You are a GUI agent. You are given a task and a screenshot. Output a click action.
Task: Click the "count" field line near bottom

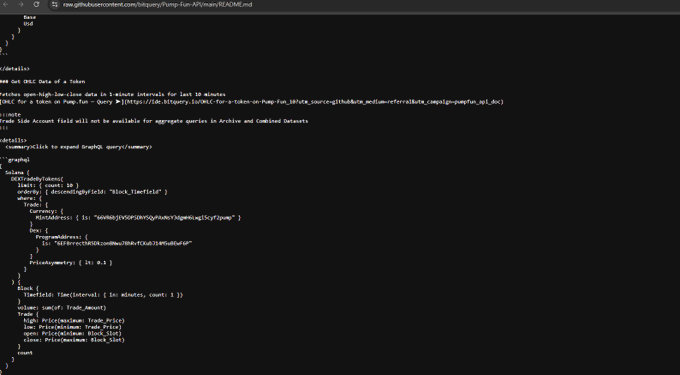click(x=25, y=353)
